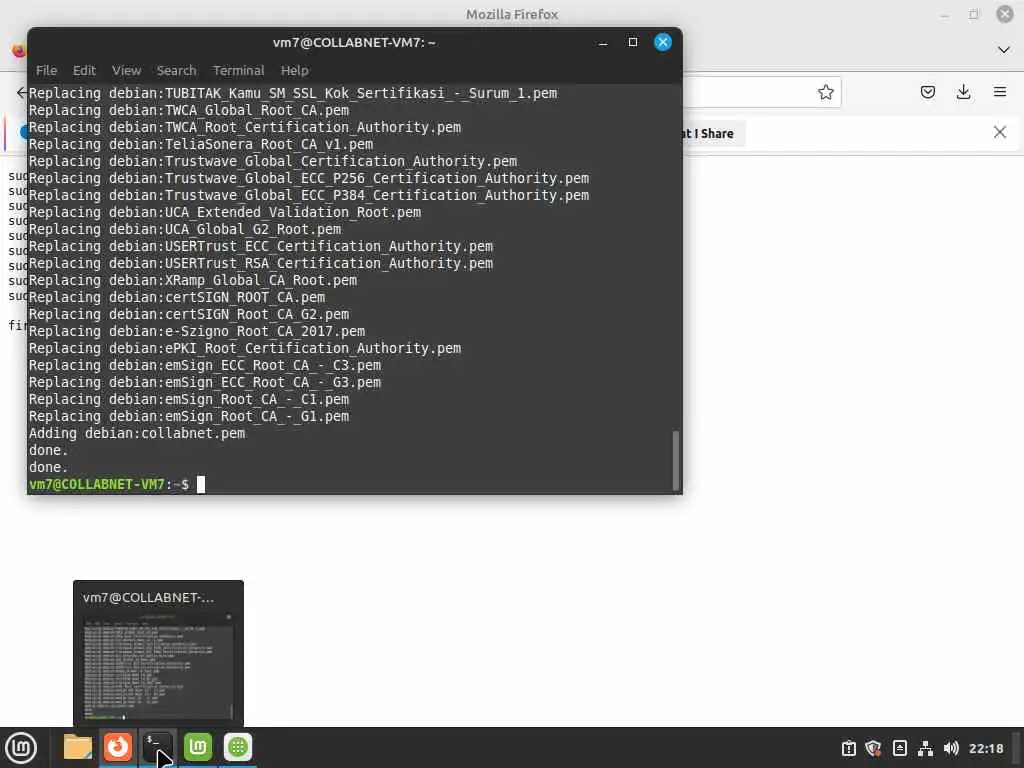Open the network connections tray icon
The height and width of the screenshot is (768, 1024).
[925, 748]
